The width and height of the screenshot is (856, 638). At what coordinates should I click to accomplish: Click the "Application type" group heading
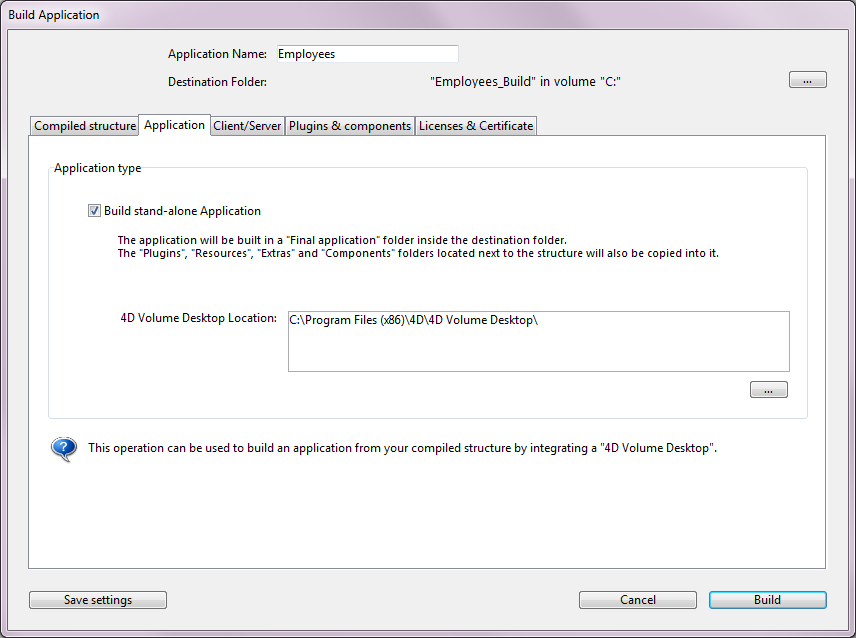click(97, 168)
